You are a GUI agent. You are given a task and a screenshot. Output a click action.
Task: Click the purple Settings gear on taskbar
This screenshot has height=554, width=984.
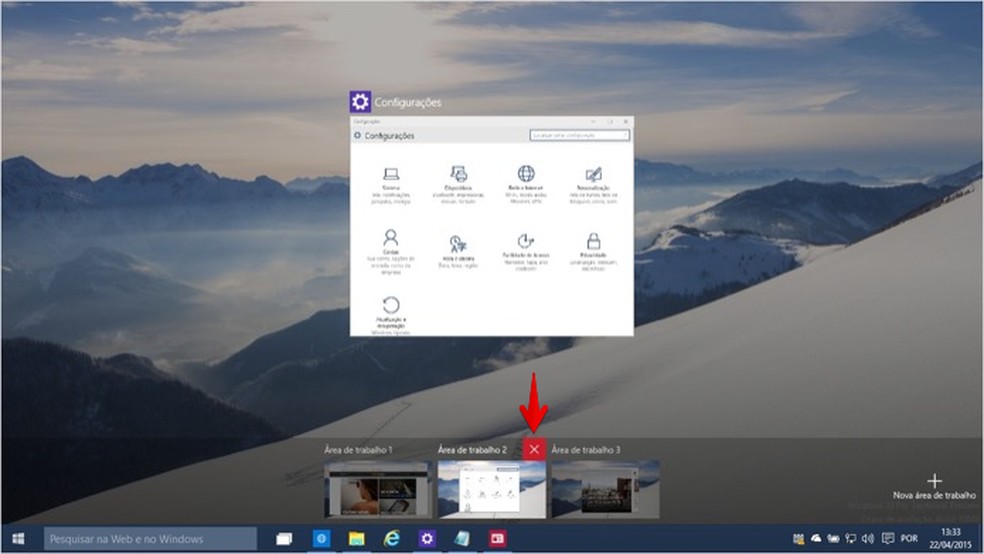(427, 539)
